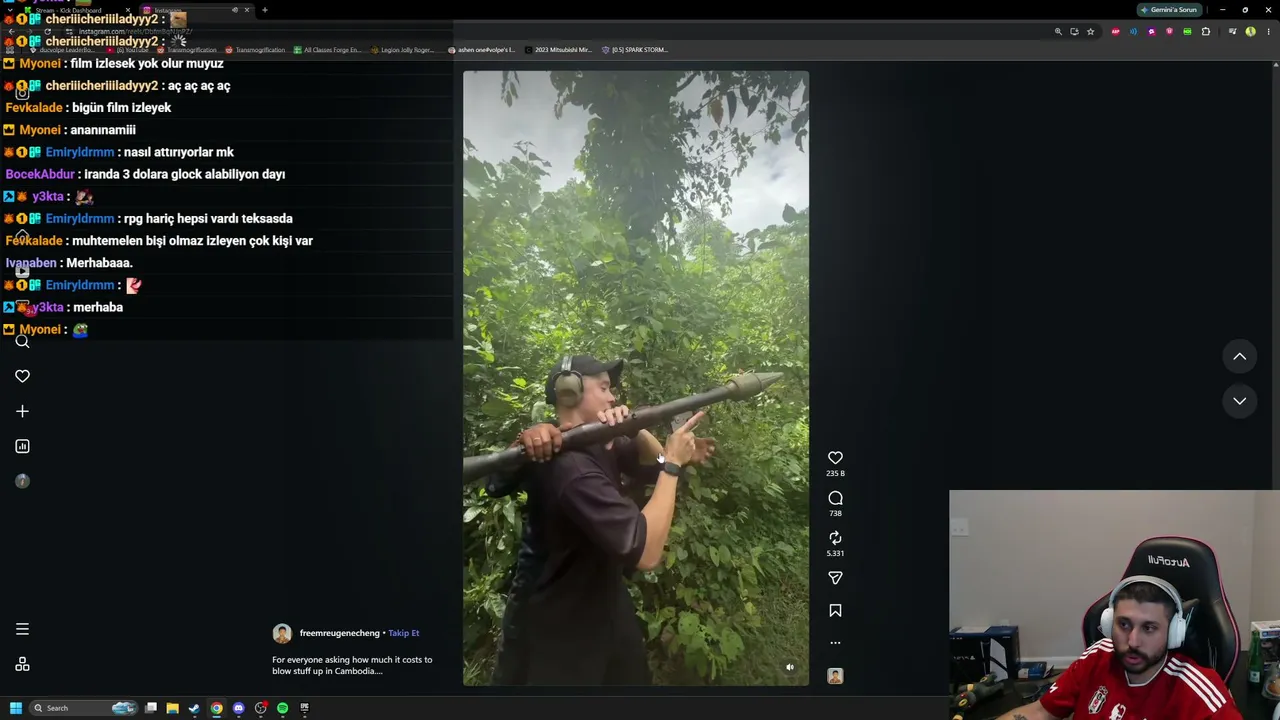Open Instagram notifications heart in sidebar
This screenshot has width=1280, height=720.
[22, 376]
